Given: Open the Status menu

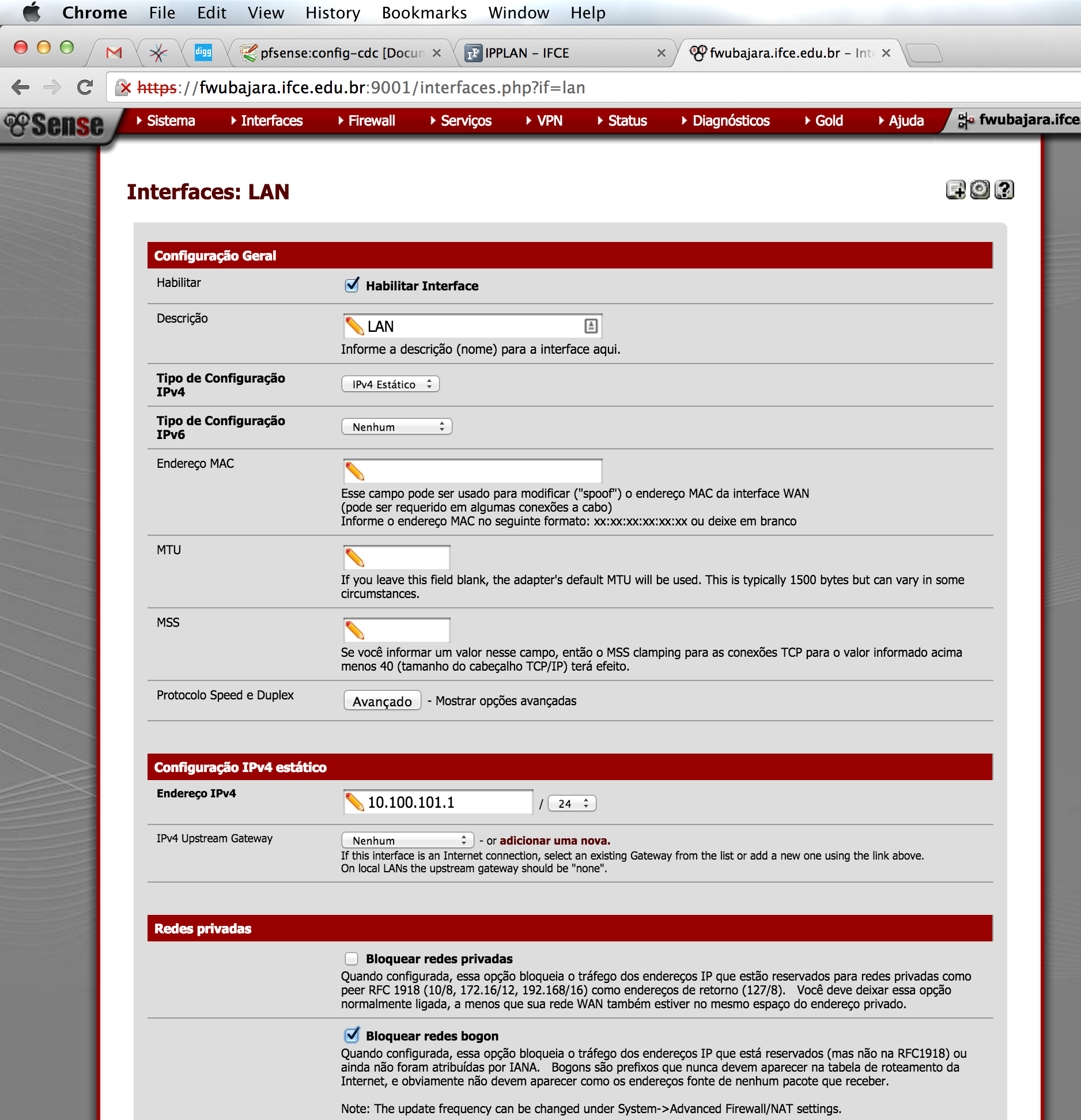Looking at the screenshot, I should [622, 120].
